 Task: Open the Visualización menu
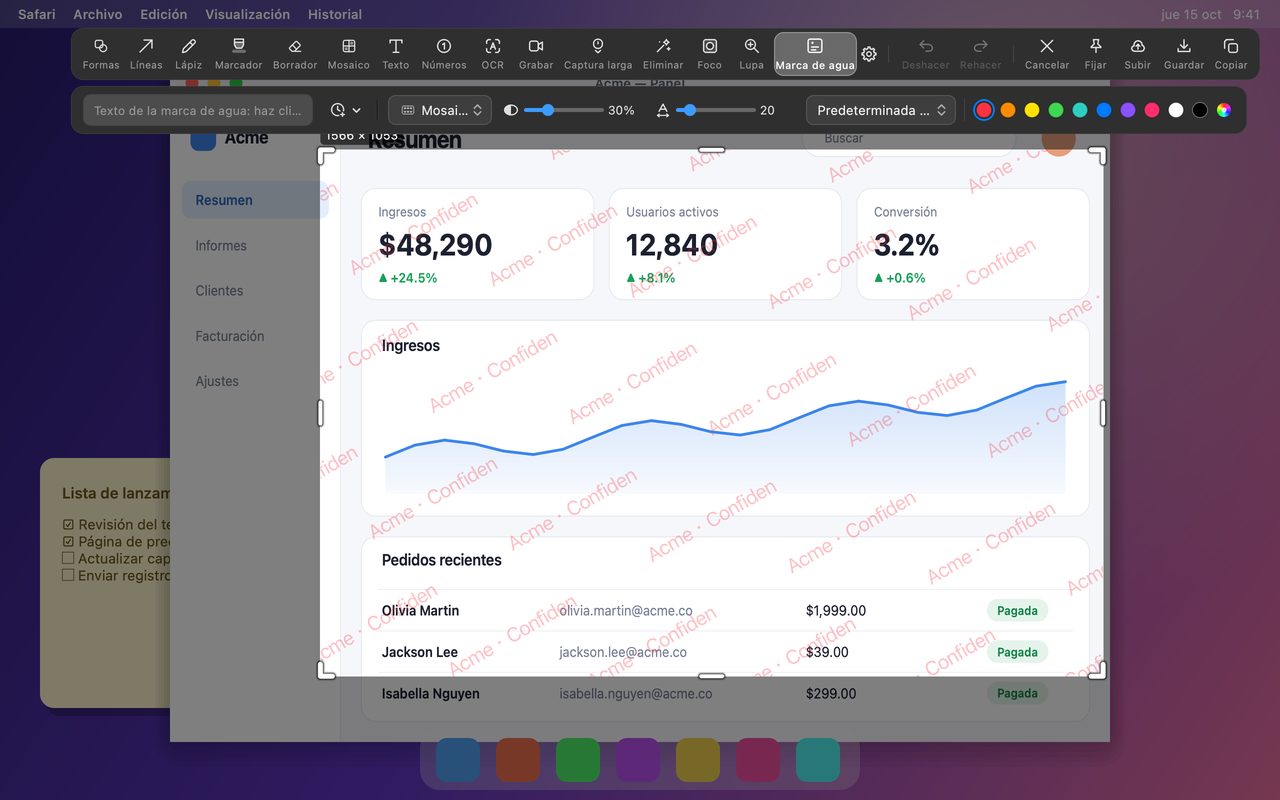[247, 14]
